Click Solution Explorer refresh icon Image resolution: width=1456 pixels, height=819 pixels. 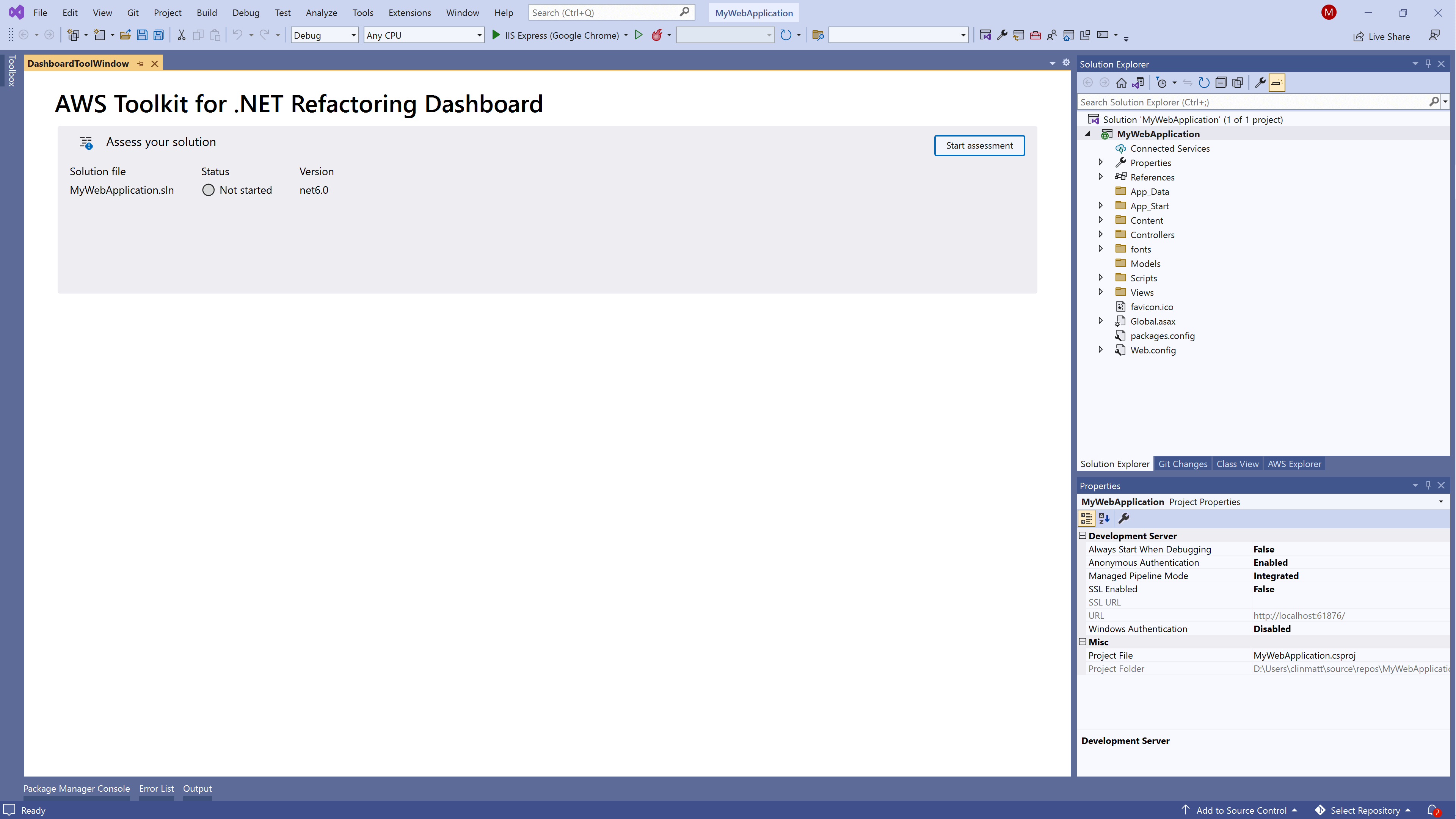pyautogui.click(x=1204, y=83)
